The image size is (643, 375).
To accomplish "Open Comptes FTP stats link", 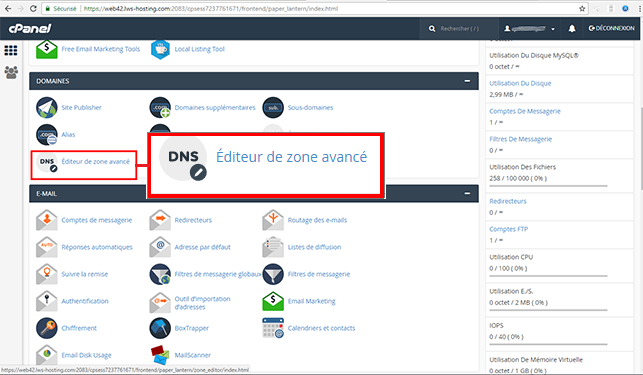I will [508, 229].
